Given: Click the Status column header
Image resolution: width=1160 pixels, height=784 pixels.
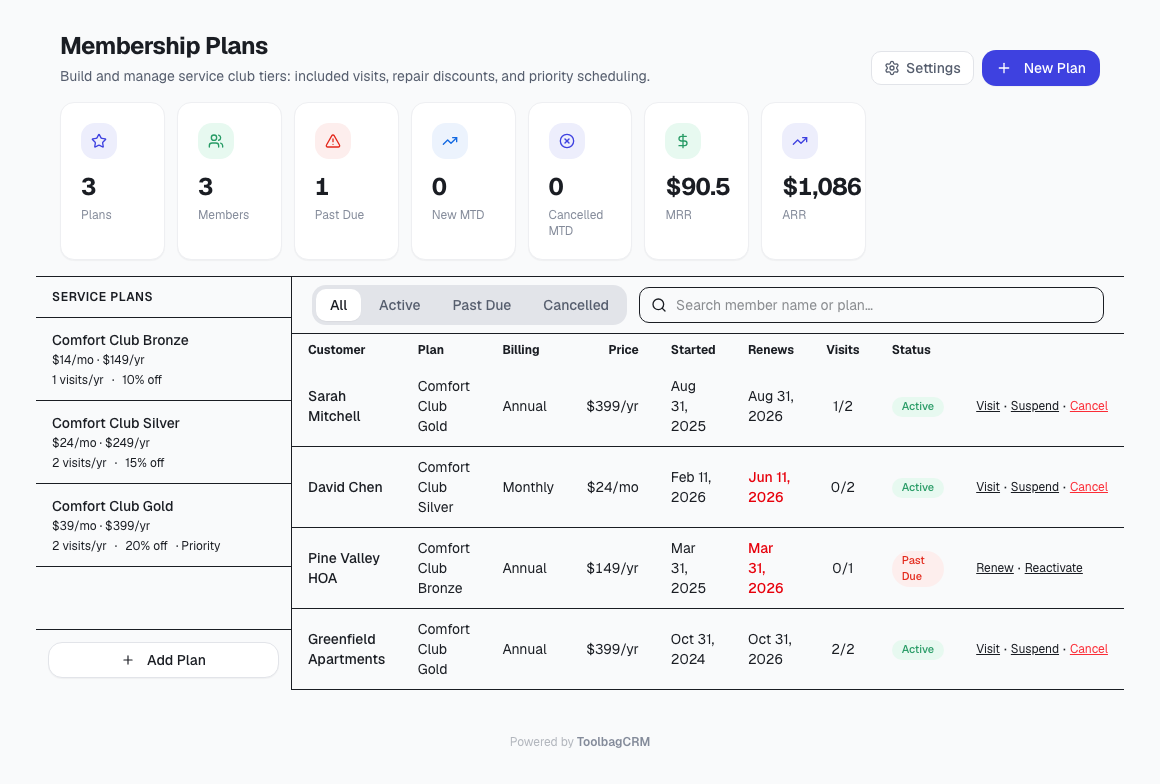Looking at the screenshot, I should click(x=911, y=350).
